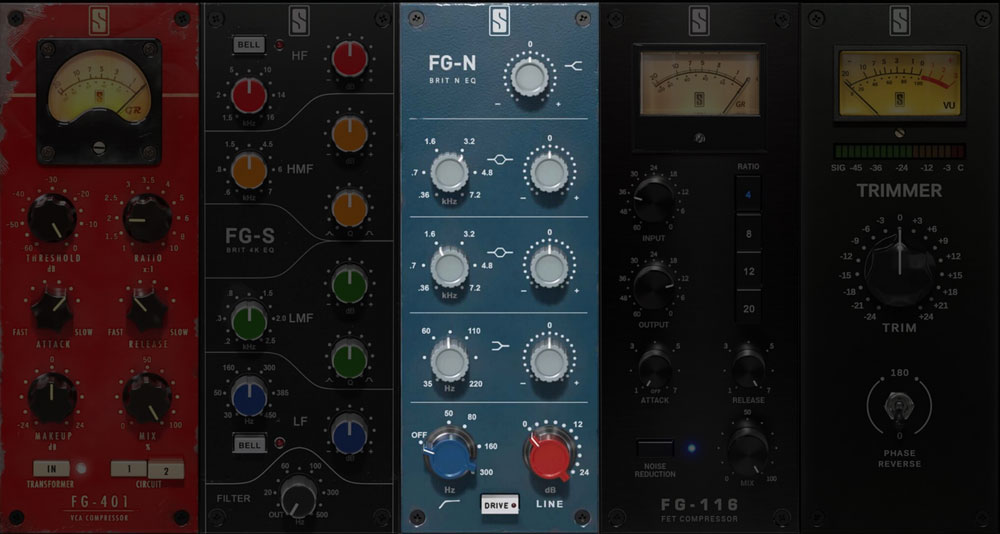Screen dimensions: 1000x534
Task: Click the FG-116 gain reduction meter
Action: (x=699, y=84)
